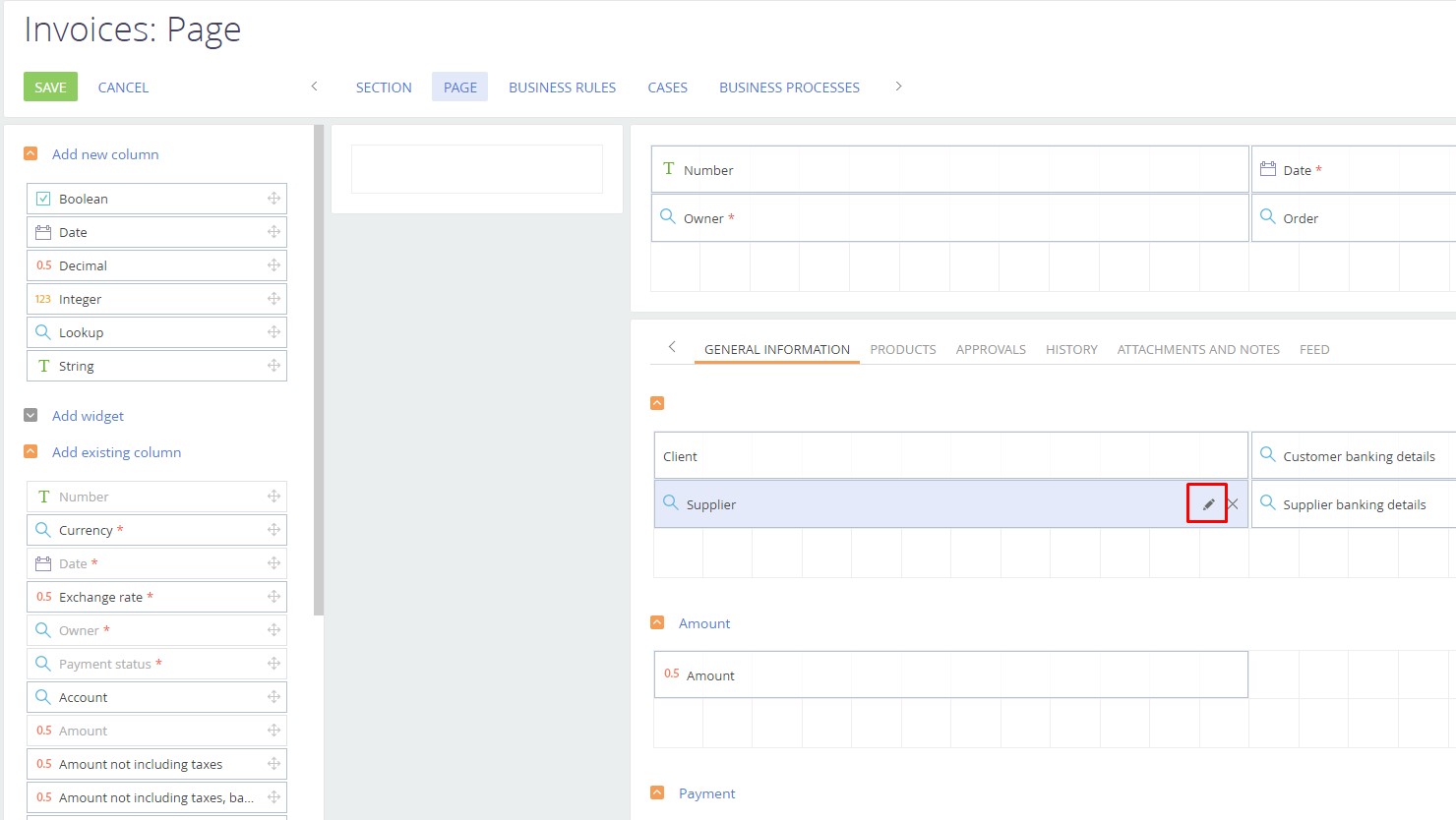Switch to the HISTORY tab
This screenshot has width=1456, height=820.
tap(1071, 349)
